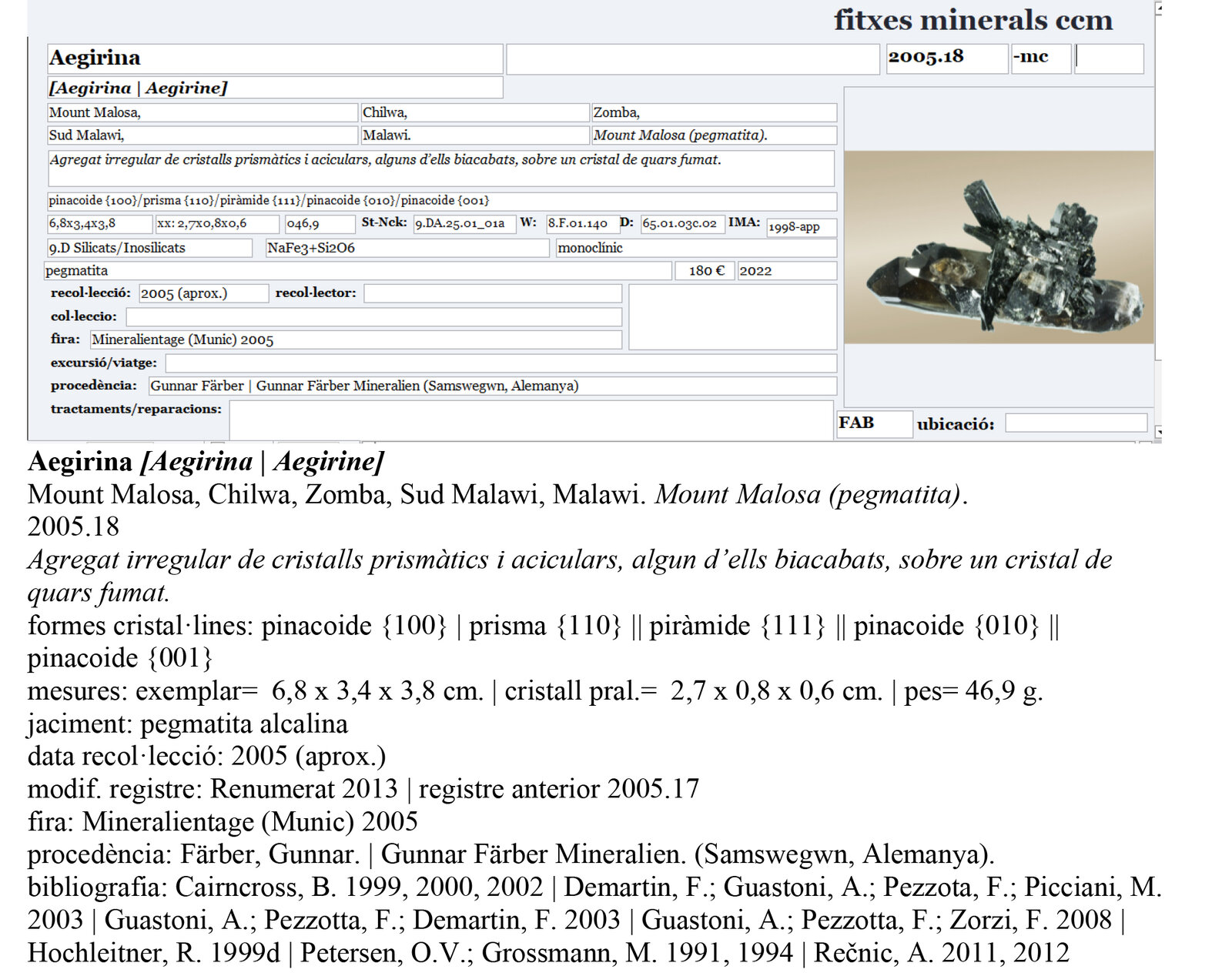1232x976 pixels.
Task: Click the empty excursió/viatge field
Action: coord(501,363)
